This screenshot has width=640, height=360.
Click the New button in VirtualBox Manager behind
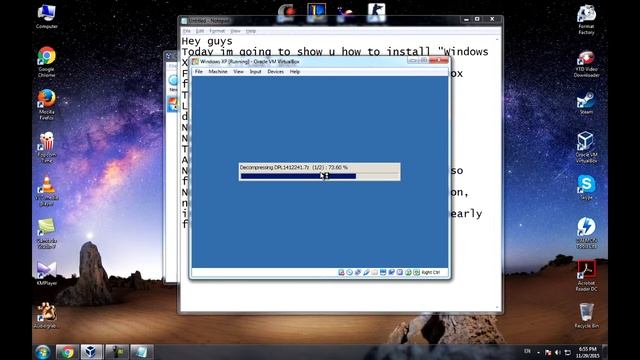173,83
